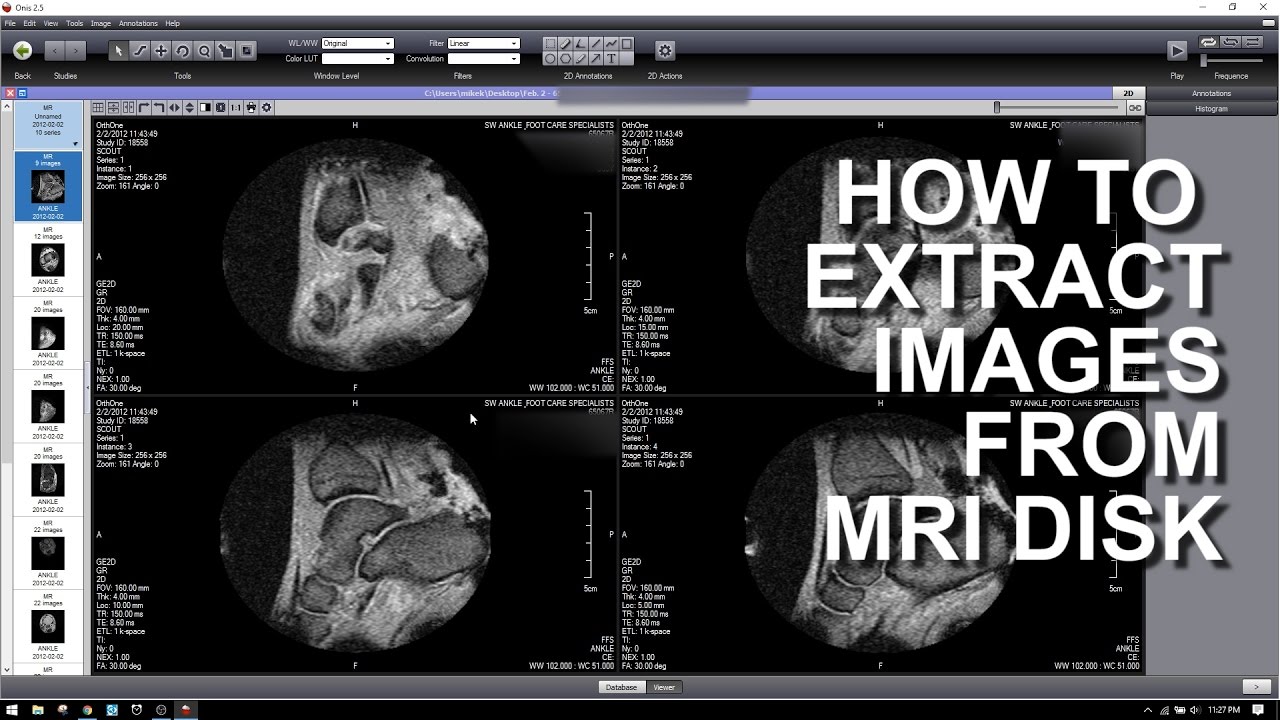Open the WL/WW Original dropdown
Image resolution: width=1280 pixels, height=720 pixels.
357,44
